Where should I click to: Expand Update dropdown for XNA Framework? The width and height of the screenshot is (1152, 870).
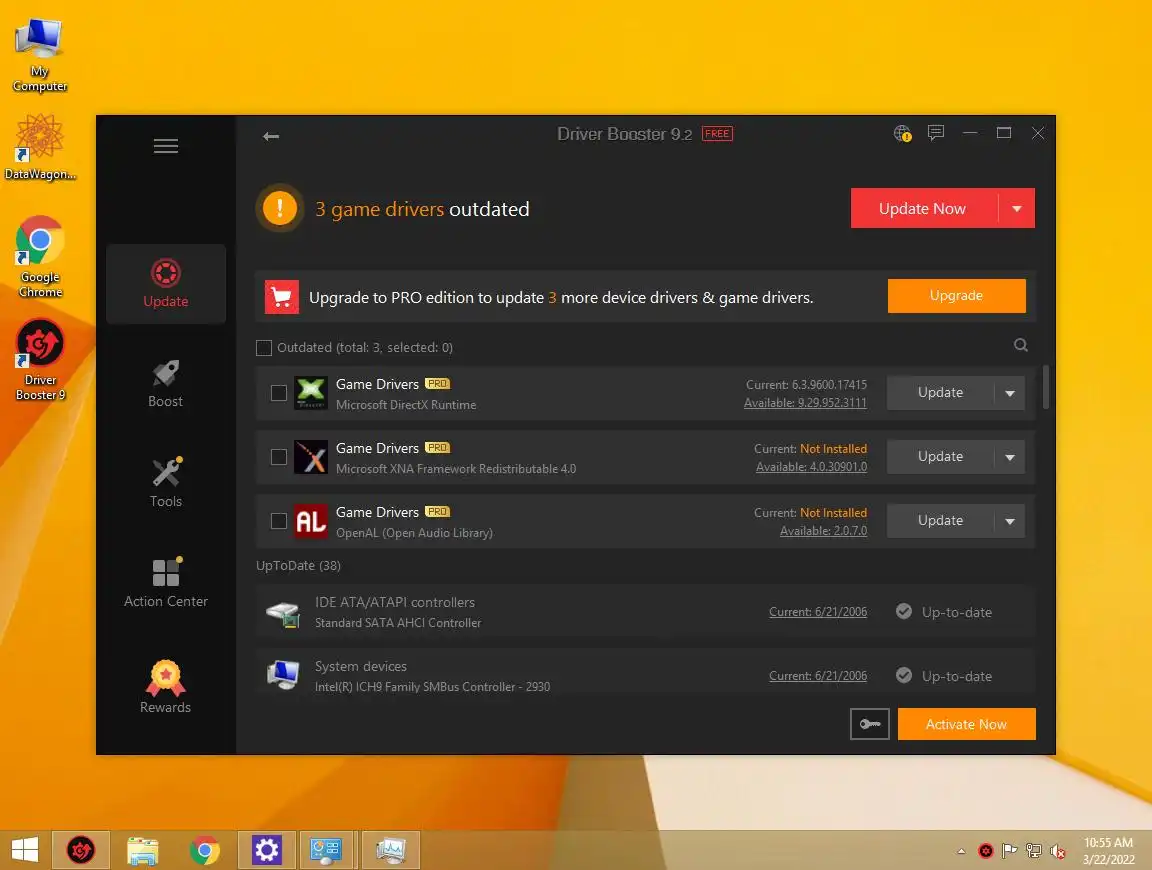click(x=1009, y=457)
